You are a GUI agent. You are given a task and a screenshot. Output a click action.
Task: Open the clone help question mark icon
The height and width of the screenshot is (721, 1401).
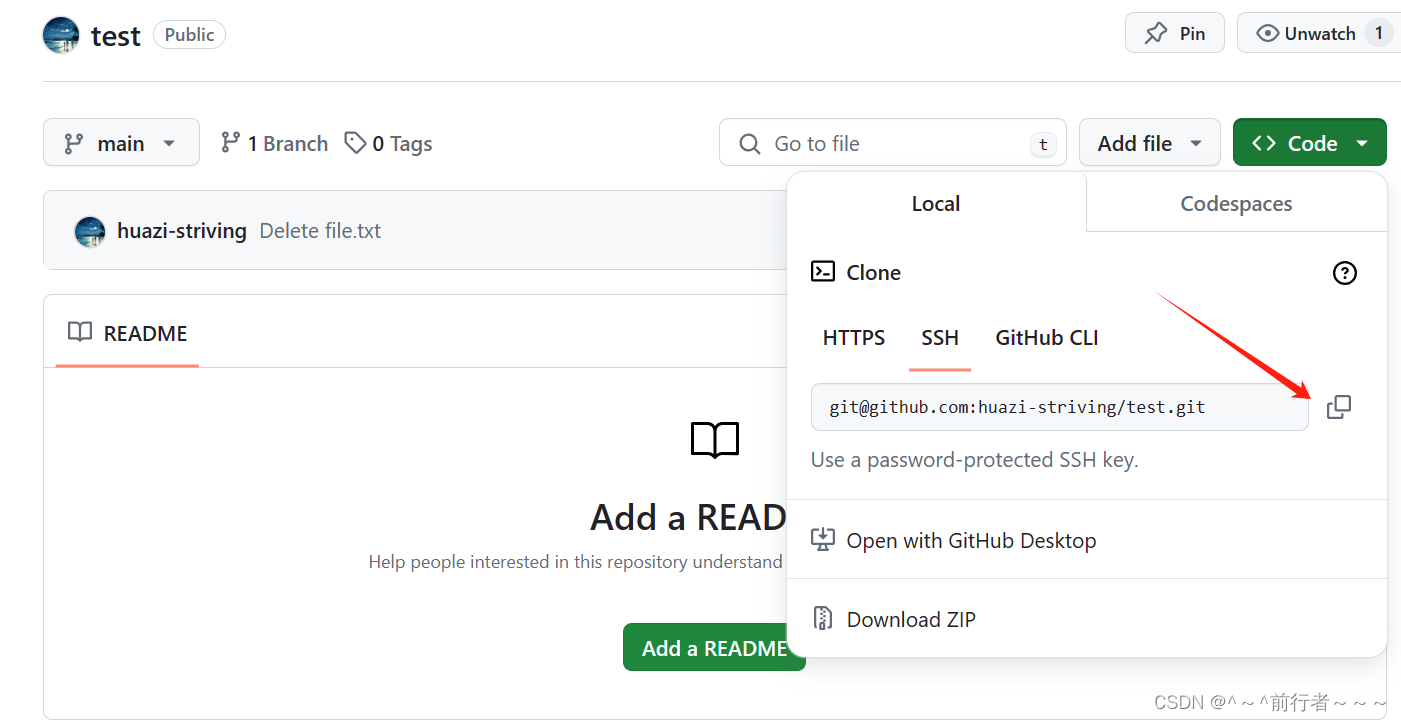tap(1345, 273)
